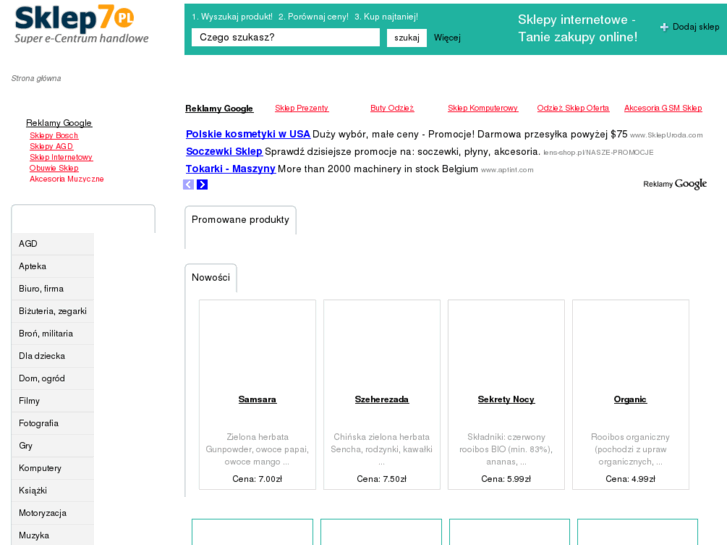Open the Apteka category
This screenshot has height=545, width=727.
tap(52, 266)
